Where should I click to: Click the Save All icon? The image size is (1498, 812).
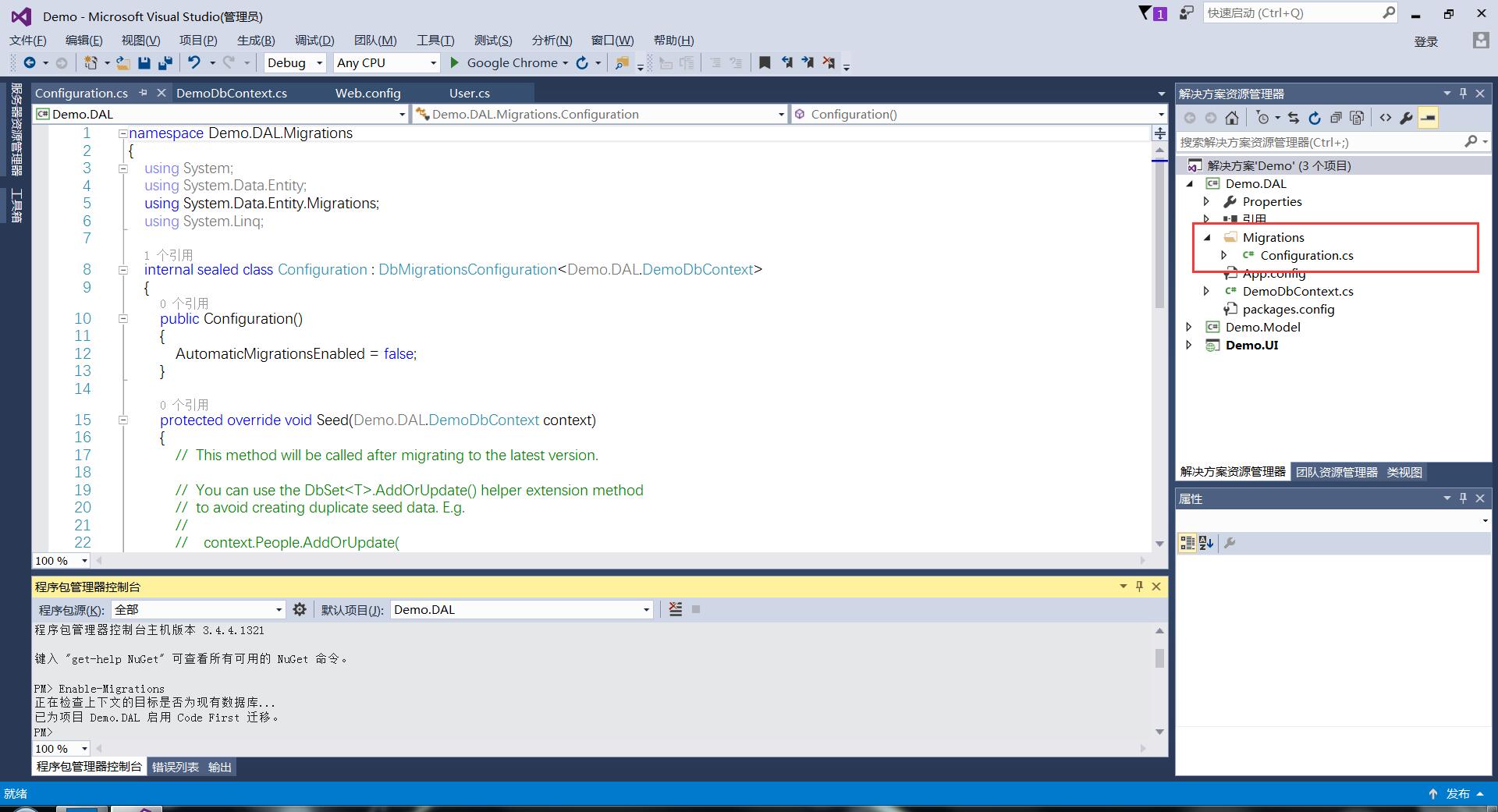tap(165, 62)
